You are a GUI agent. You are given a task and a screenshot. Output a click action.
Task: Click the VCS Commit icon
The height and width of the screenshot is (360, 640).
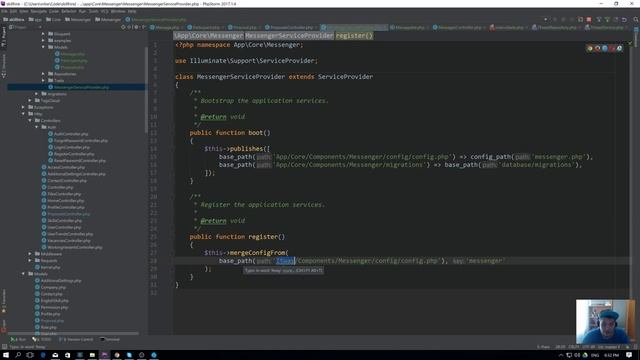tap(607, 19)
